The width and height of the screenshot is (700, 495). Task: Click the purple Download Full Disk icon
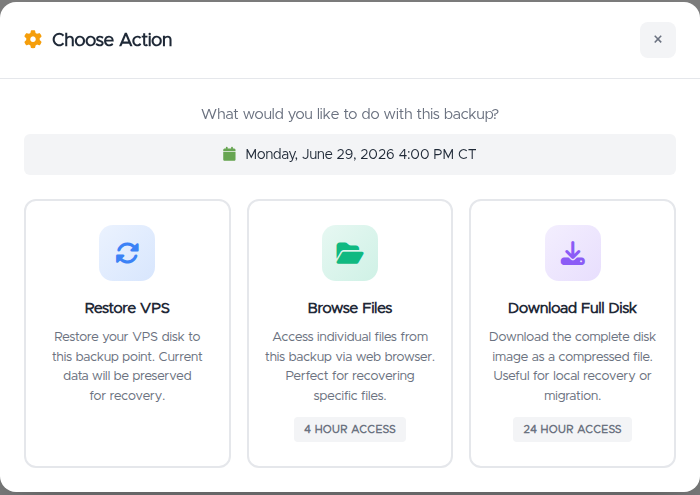pyautogui.click(x=573, y=253)
